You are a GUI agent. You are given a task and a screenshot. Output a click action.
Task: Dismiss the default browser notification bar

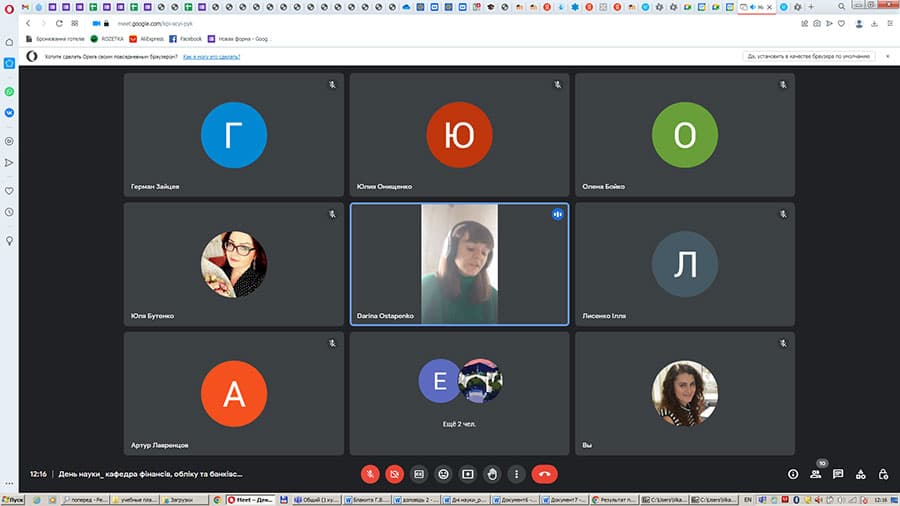pos(887,56)
